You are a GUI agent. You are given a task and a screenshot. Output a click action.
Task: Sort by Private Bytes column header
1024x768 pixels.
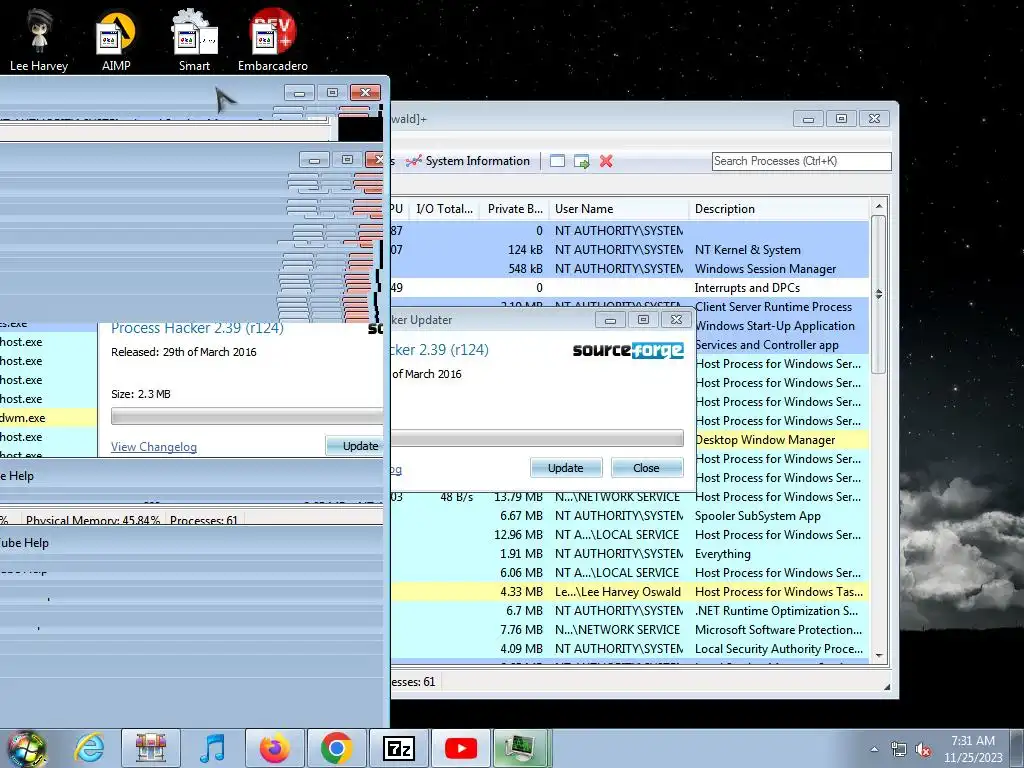tap(515, 209)
